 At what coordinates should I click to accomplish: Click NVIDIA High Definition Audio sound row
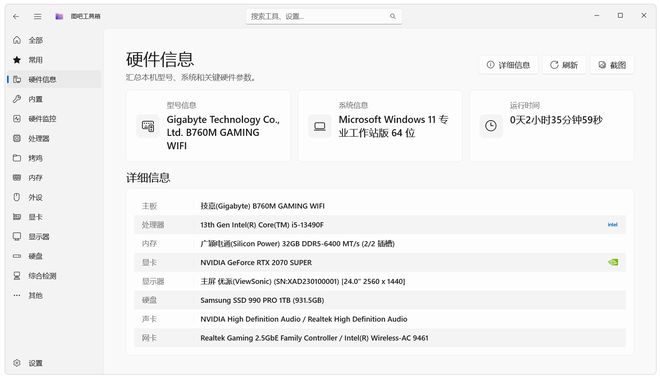(380, 319)
